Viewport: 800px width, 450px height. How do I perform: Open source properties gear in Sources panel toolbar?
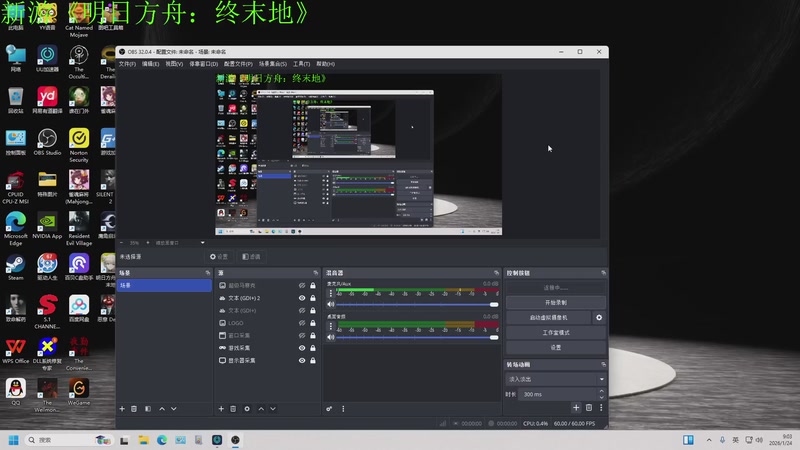point(247,409)
